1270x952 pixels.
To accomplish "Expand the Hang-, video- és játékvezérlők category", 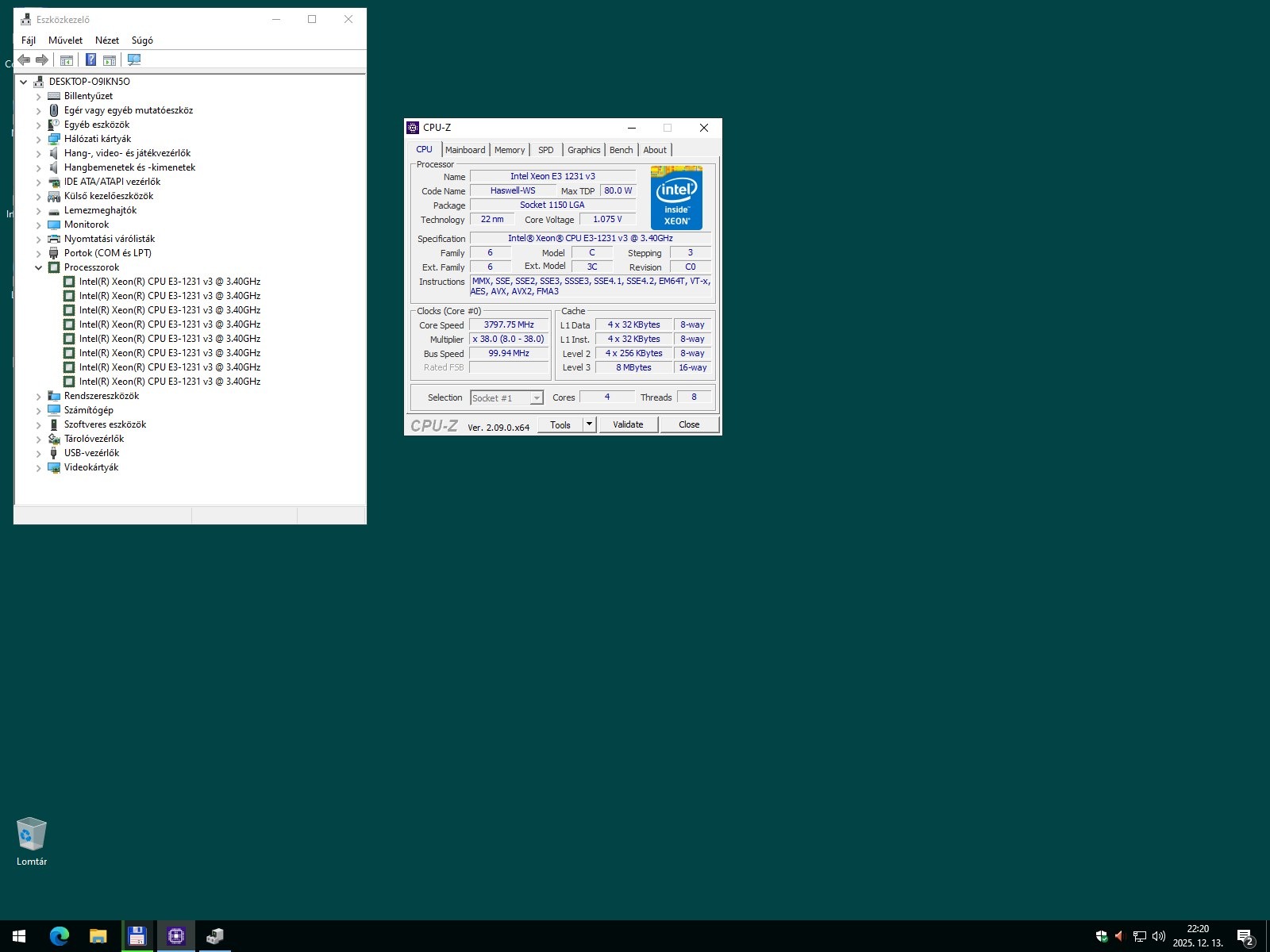I will (38, 153).
